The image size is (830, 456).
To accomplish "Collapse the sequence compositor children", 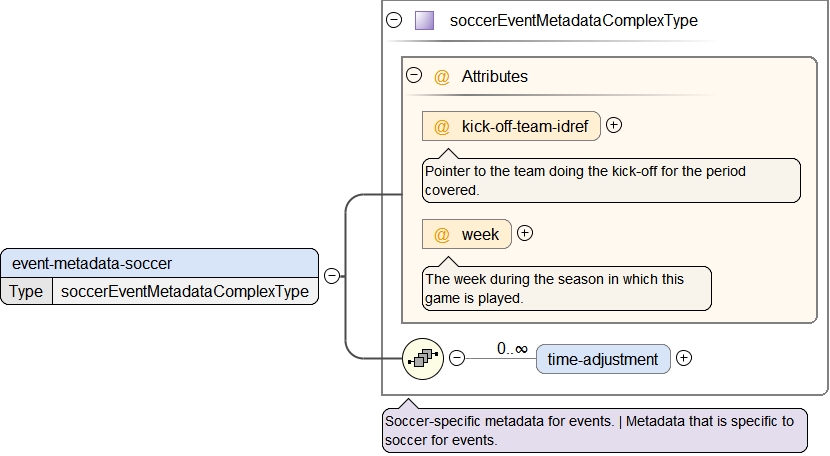I will pos(457,358).
